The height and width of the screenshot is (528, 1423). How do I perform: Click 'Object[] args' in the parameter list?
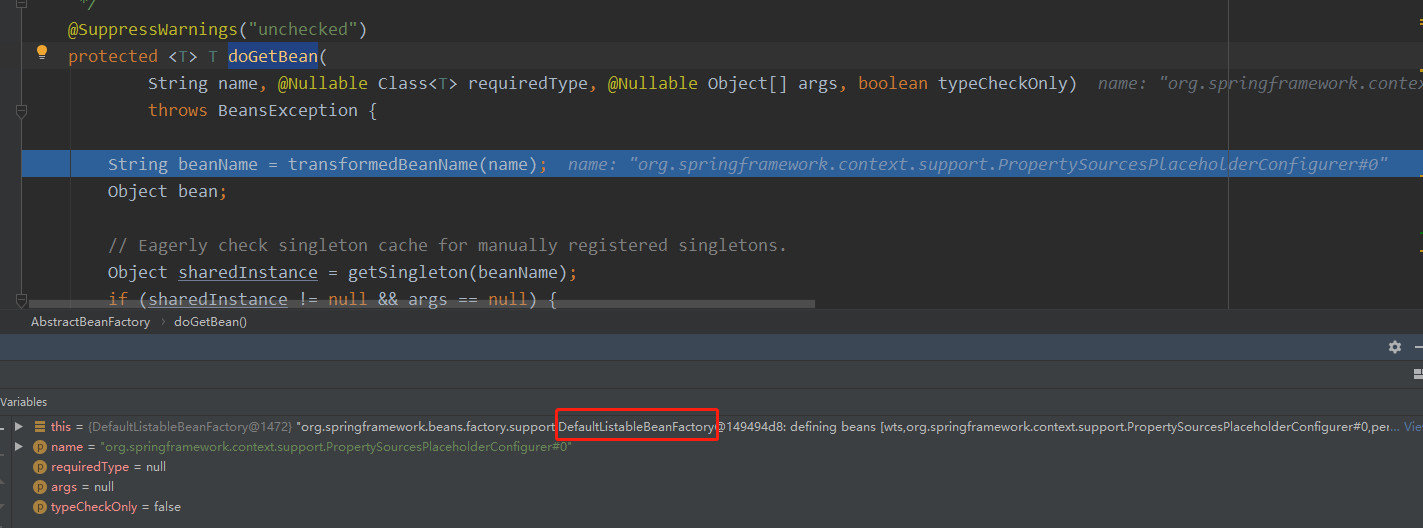772,83
